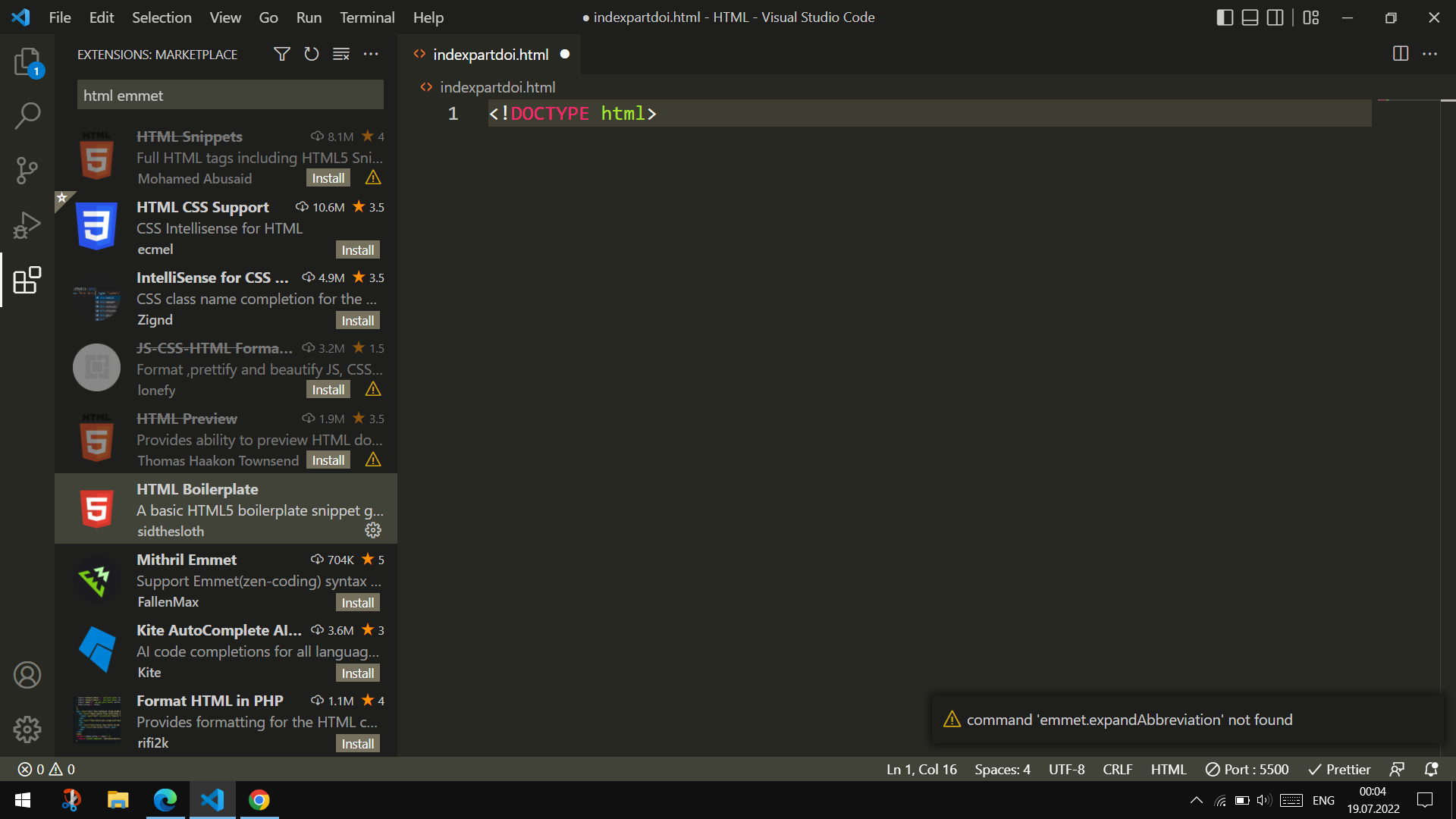Open the extensions filter icon
The width and height of the screenshot is (1456, 819).
281,54
